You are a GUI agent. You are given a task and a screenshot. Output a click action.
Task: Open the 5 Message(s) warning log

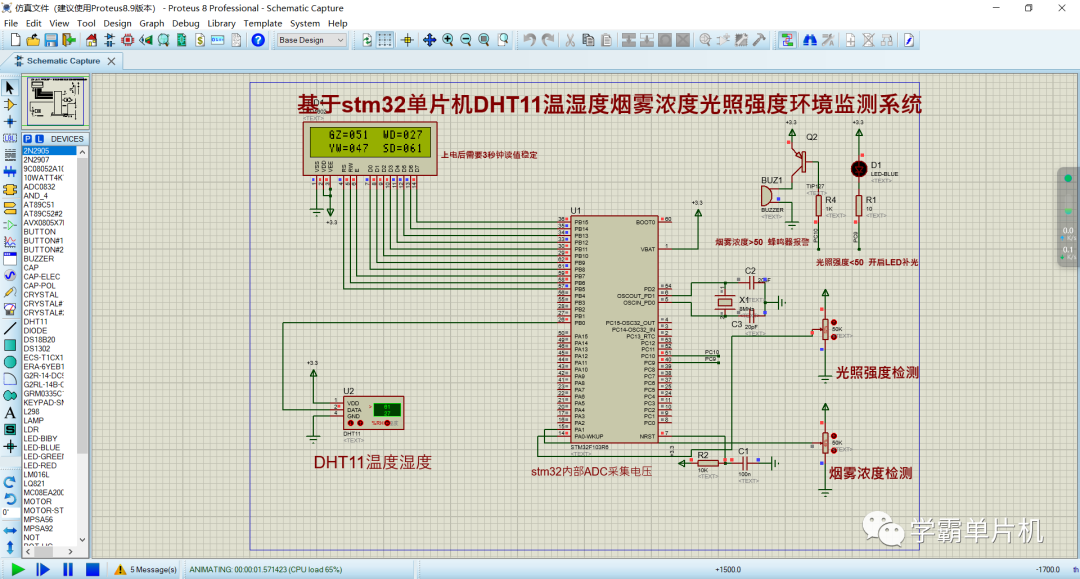pos(145,569)
